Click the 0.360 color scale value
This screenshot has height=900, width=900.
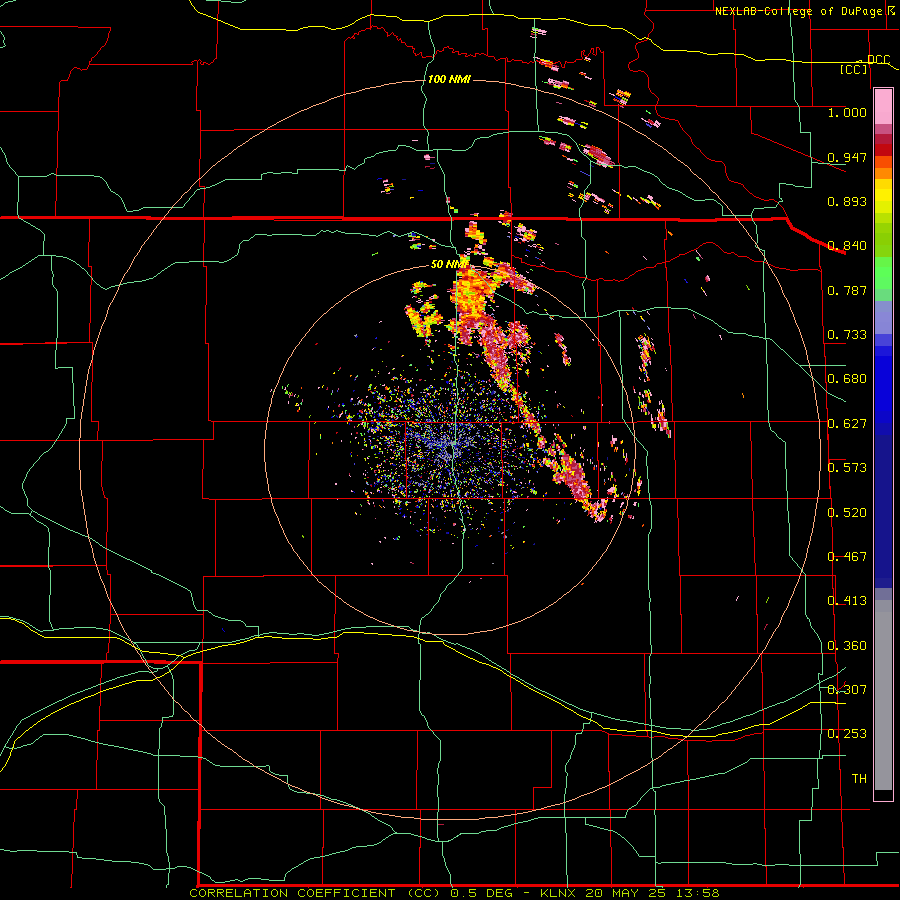click(847, 646)
